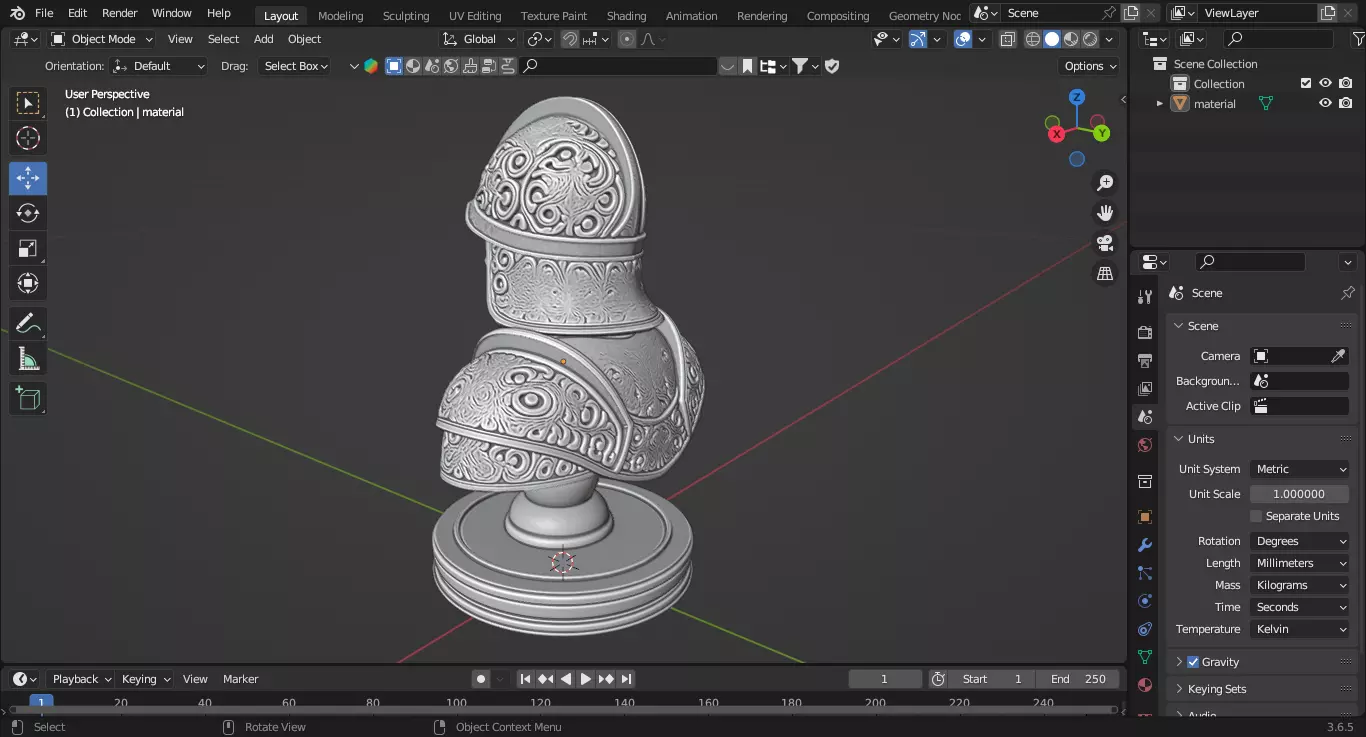Open the Physics properties tab
The width and height of the screenshot is (1366, 737).
(x=1145, y=601)
